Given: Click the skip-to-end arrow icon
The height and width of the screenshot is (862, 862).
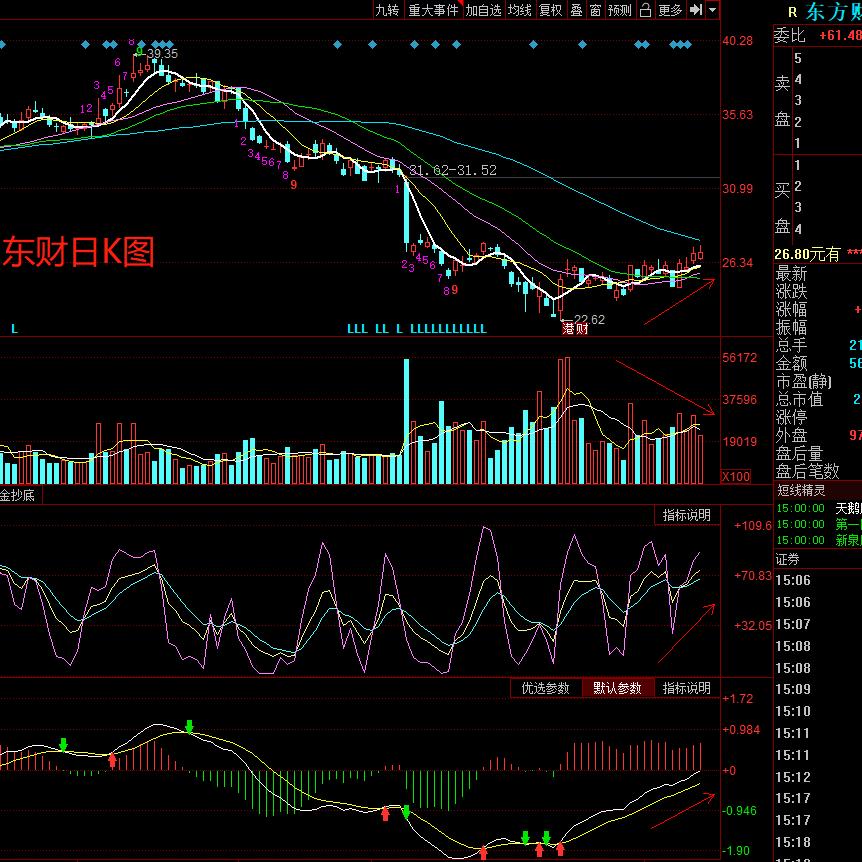Looking at the screenshot, I should (697, 10).
